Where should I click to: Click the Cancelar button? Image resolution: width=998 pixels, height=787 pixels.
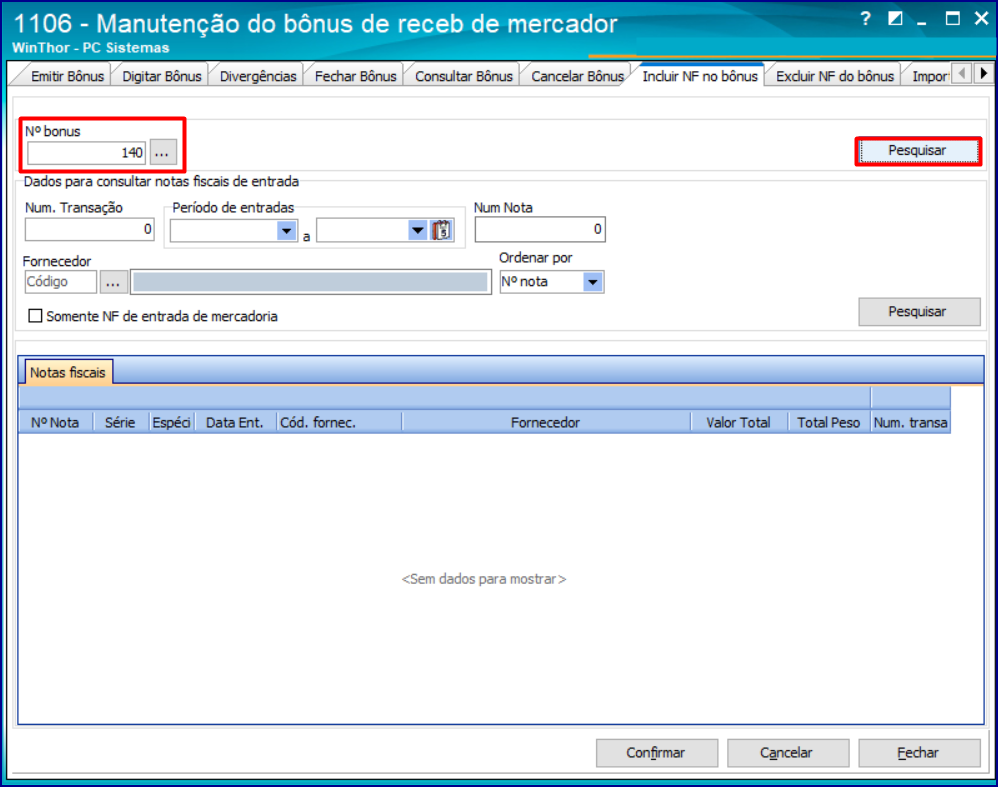tap(787, 753)
